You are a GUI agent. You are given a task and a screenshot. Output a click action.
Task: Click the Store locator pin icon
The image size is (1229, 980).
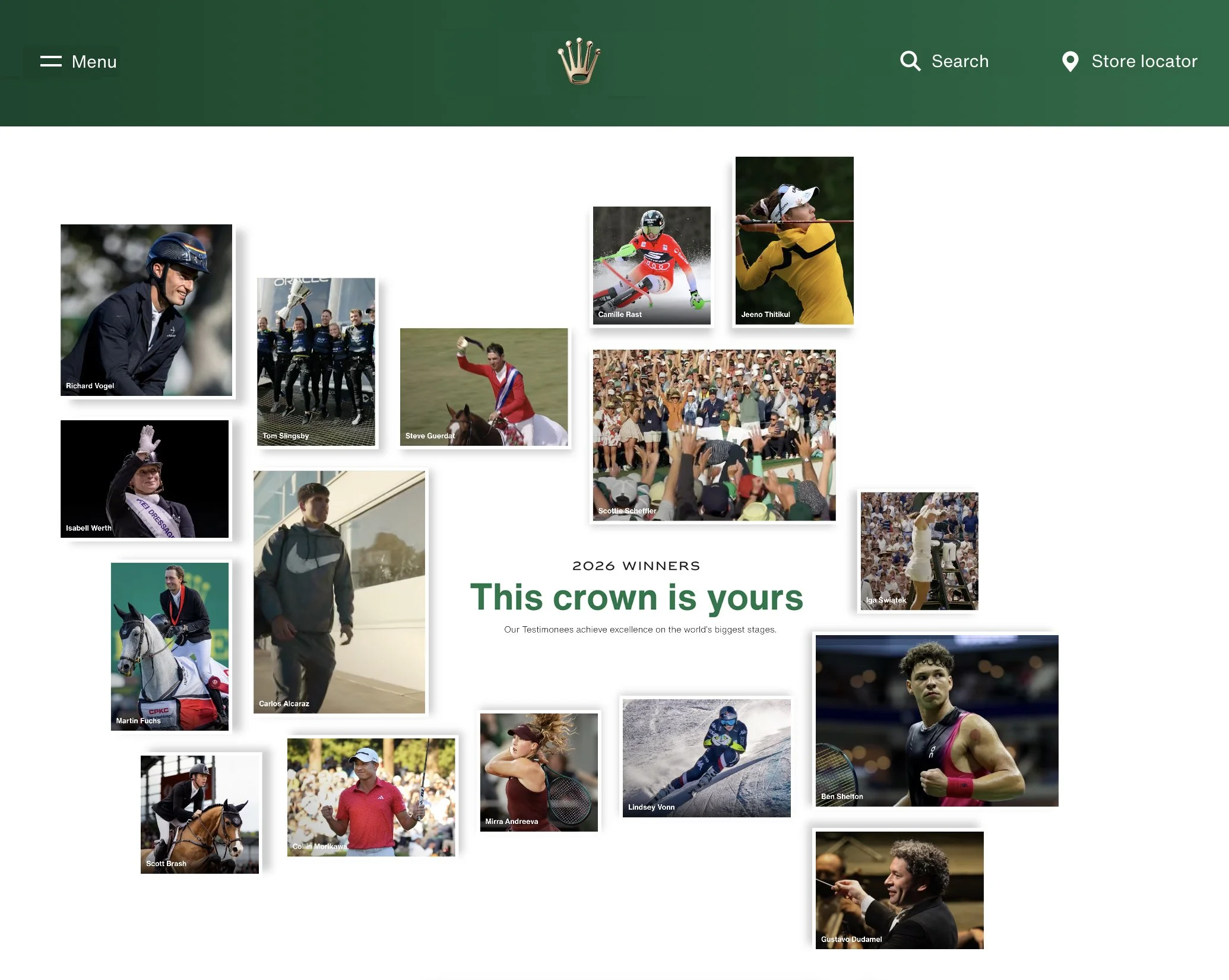tap(1070, 61)
